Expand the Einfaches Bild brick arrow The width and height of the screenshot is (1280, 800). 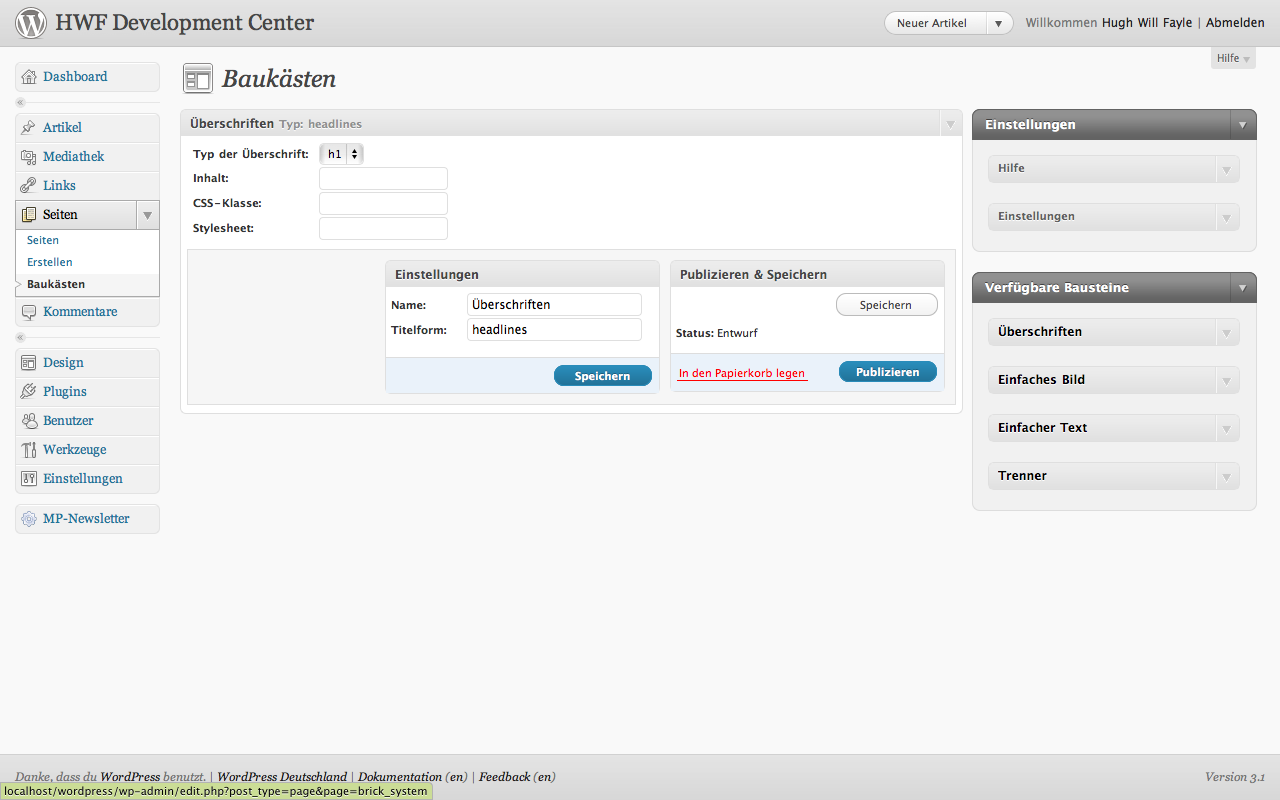tap(1227, 380)
